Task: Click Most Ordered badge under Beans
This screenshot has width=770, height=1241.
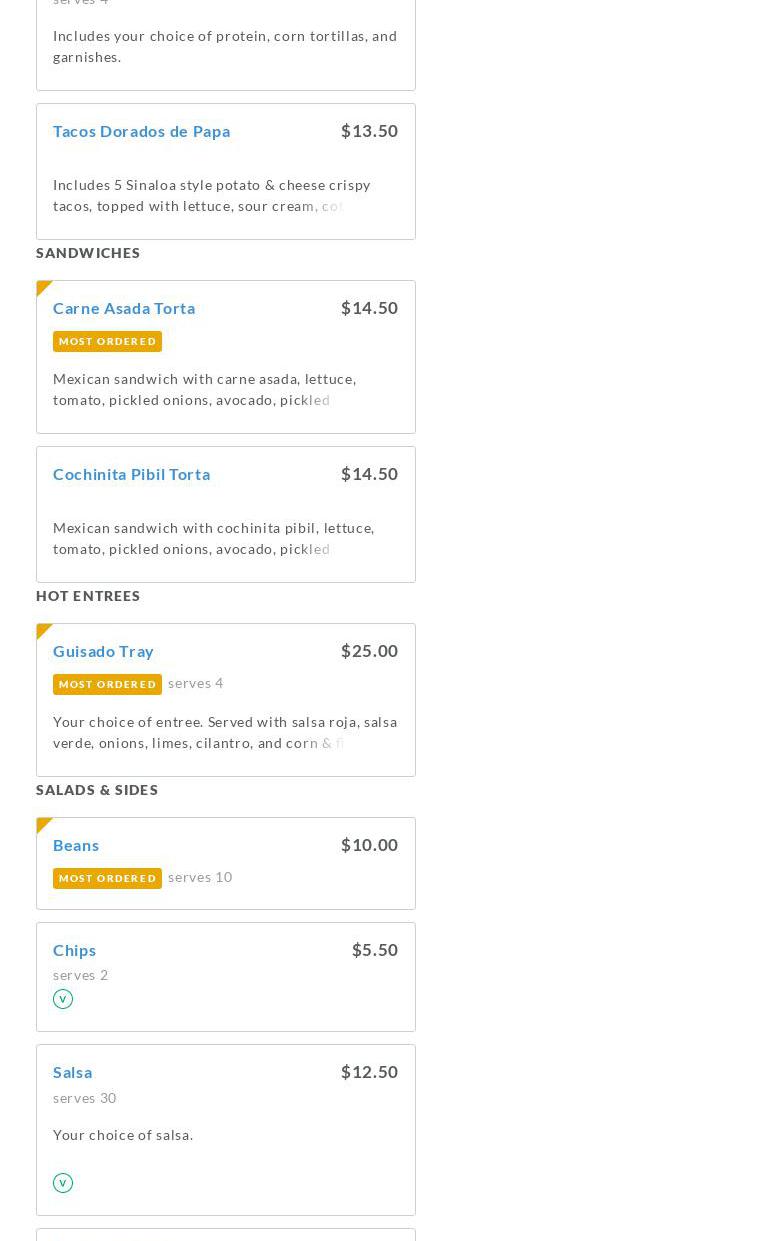Action: (107, 878)
